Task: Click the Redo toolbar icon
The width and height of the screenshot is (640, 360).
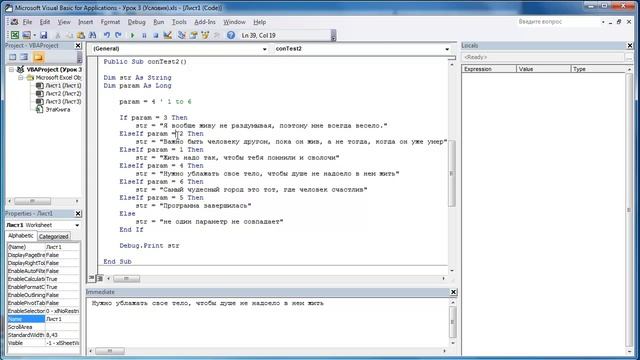Action: tap(118, 36)
